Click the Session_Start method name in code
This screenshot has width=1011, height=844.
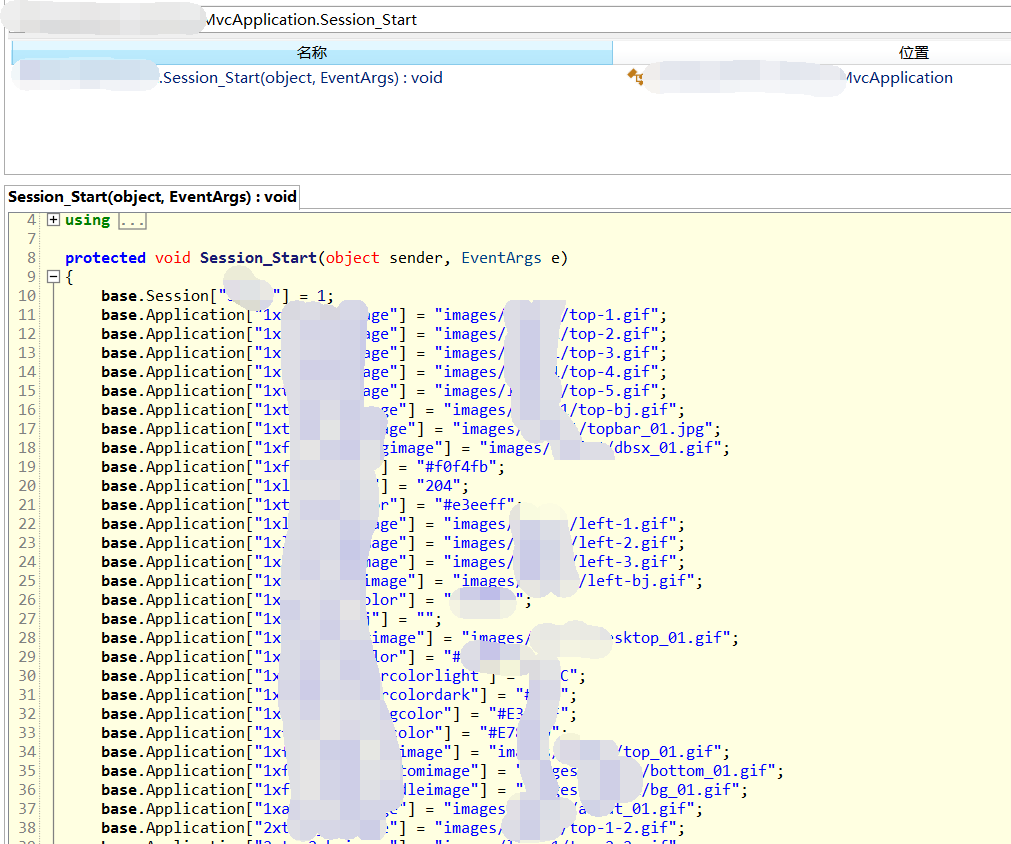point(259,258)
